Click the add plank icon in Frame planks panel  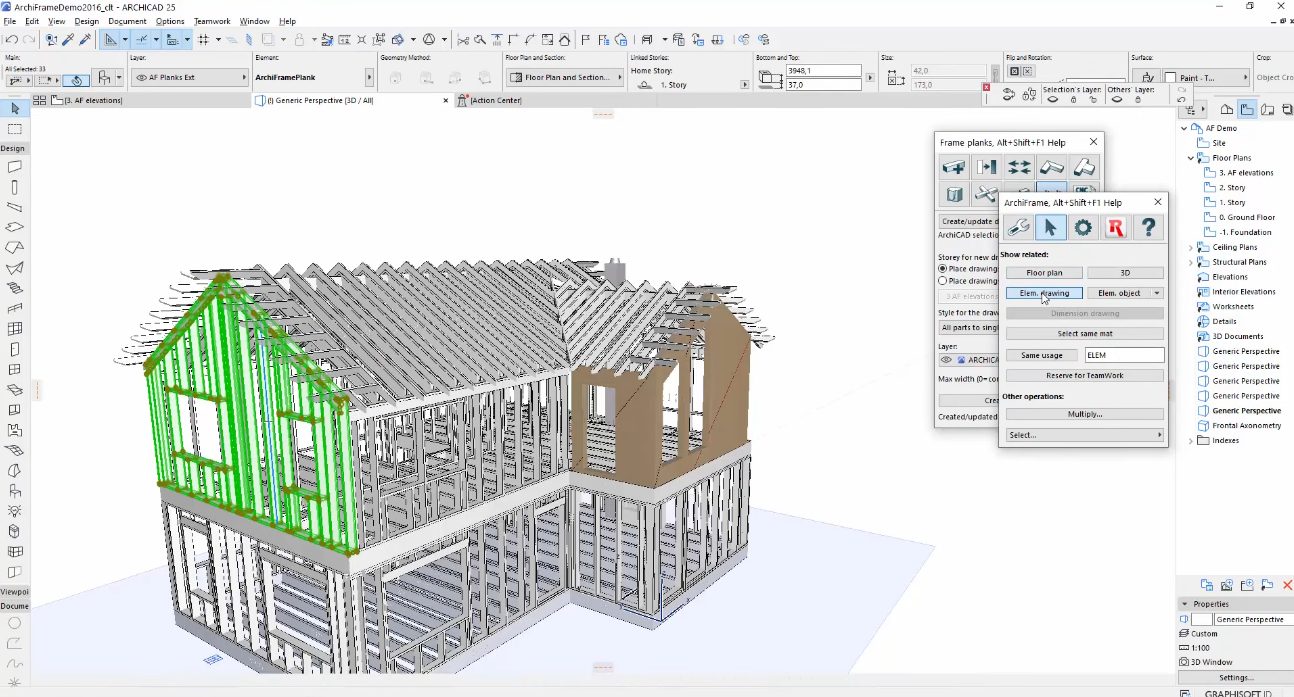[953, 167]
